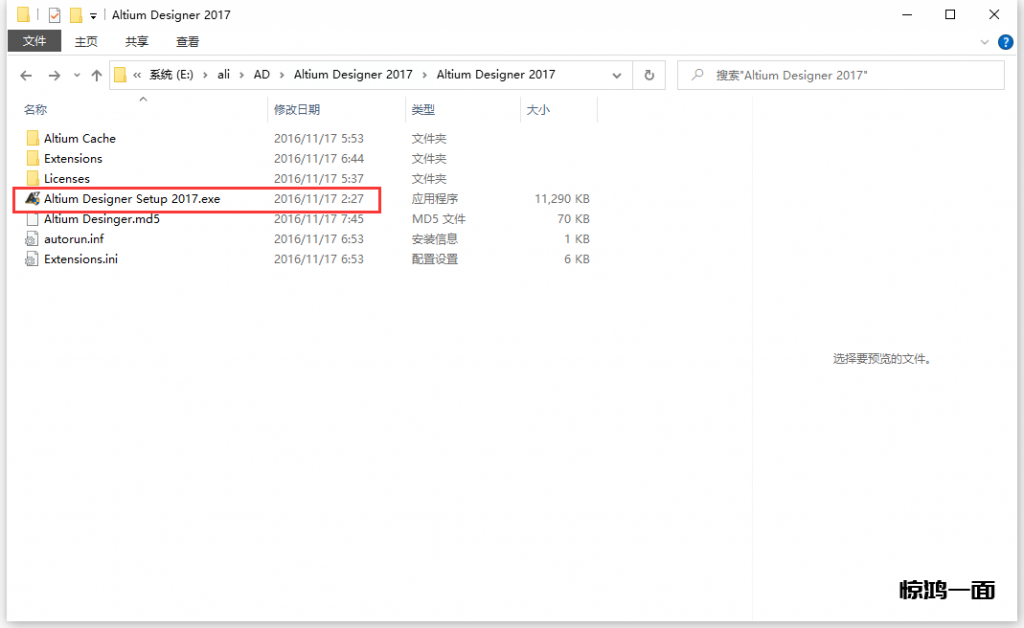The height and width of the screenshot is (628, 1024).
Task: Go up one folder level
Action: point(97,75)
